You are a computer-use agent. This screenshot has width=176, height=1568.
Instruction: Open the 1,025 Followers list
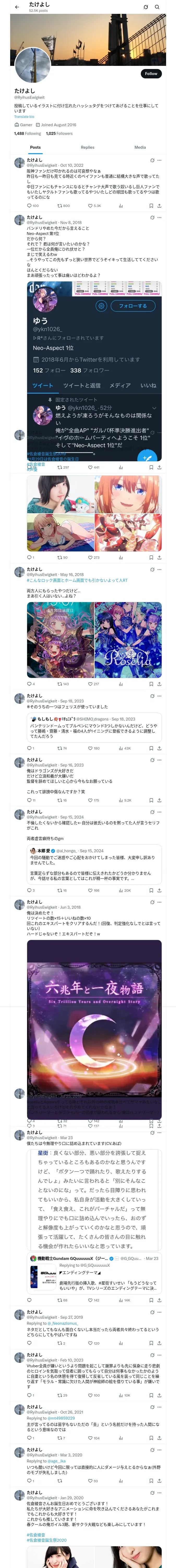(x=59, y=133)
